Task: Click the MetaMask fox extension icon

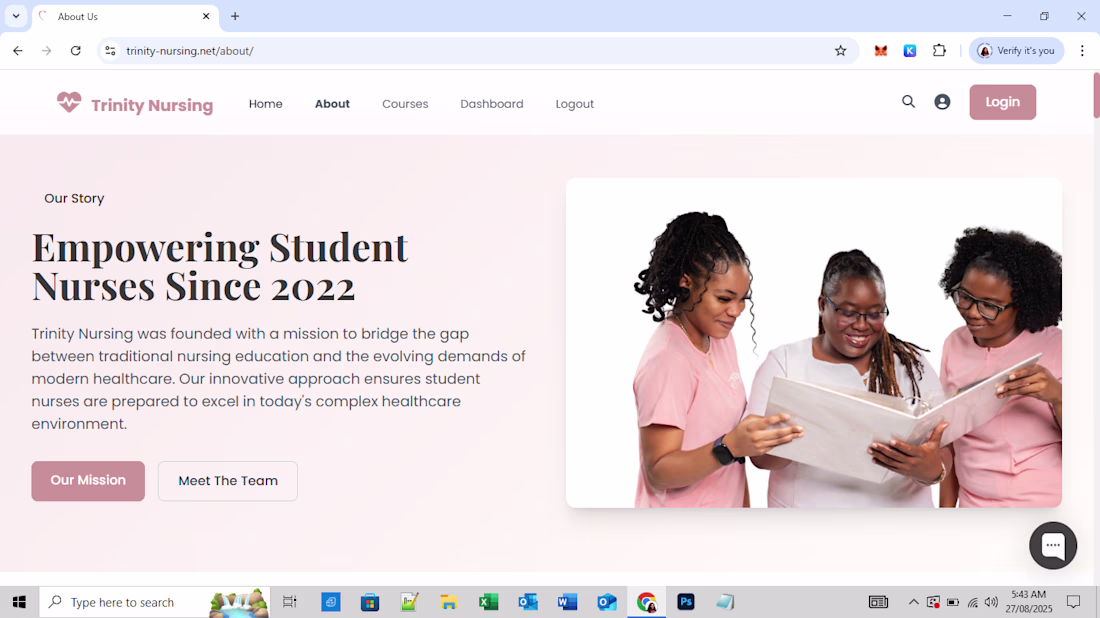Action: pyautogui.click(x=880, y=51)
